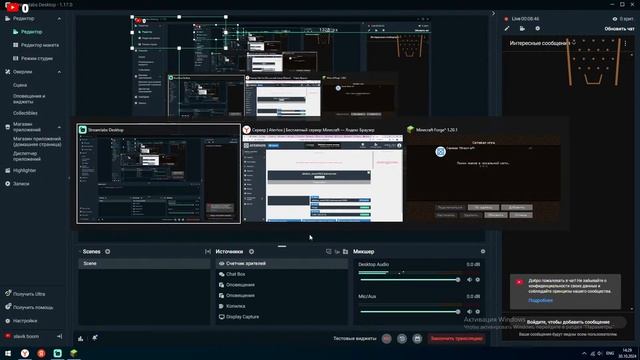Collapse chat panel with chevron arrow
This screenshot has width=640, height=360.
click(493, 13)
